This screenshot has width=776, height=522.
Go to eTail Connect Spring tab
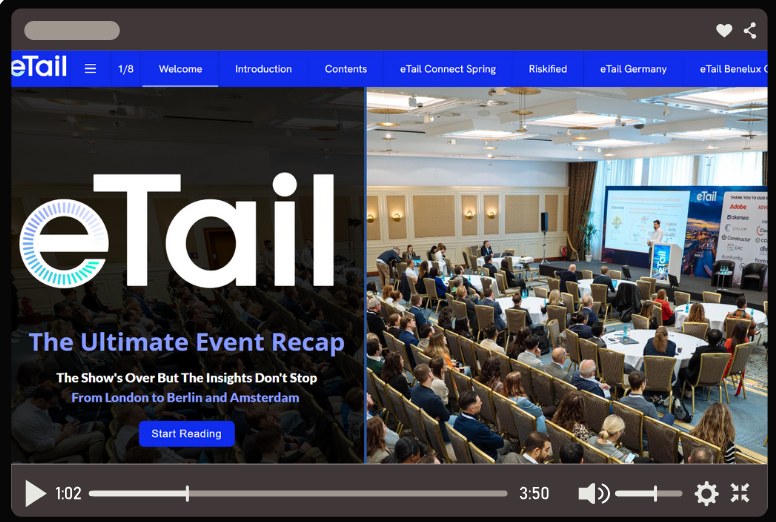(447, 69)
